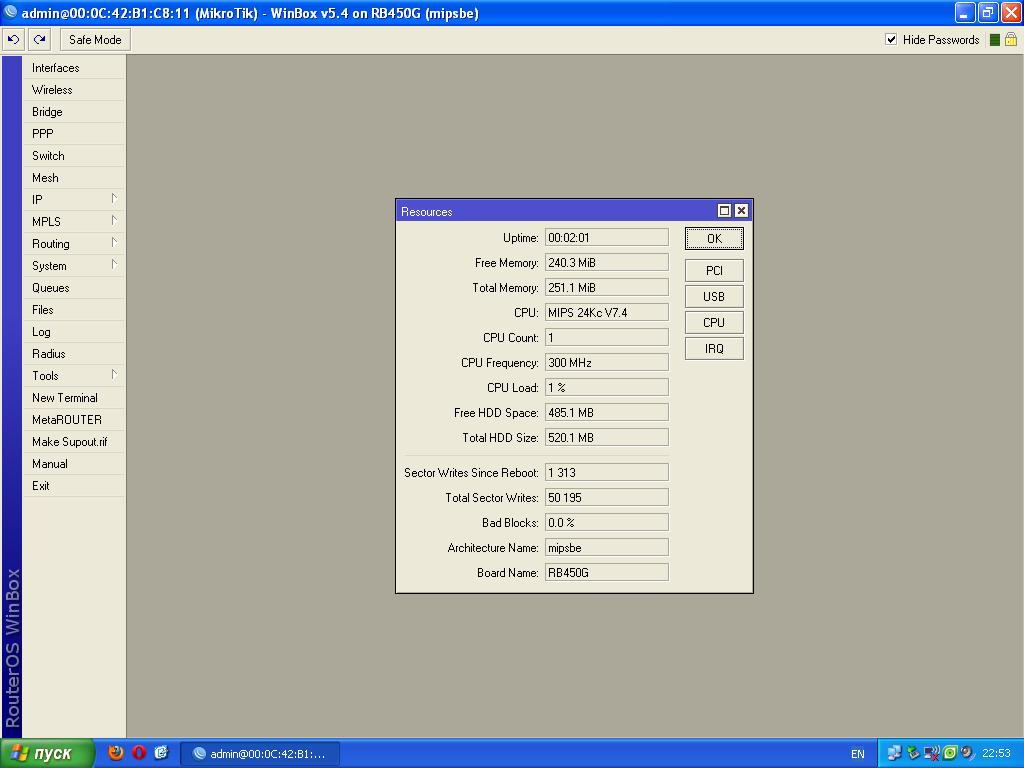
Task: Open the MetaROUTER menu item
Action: click(x=73, y=420)
